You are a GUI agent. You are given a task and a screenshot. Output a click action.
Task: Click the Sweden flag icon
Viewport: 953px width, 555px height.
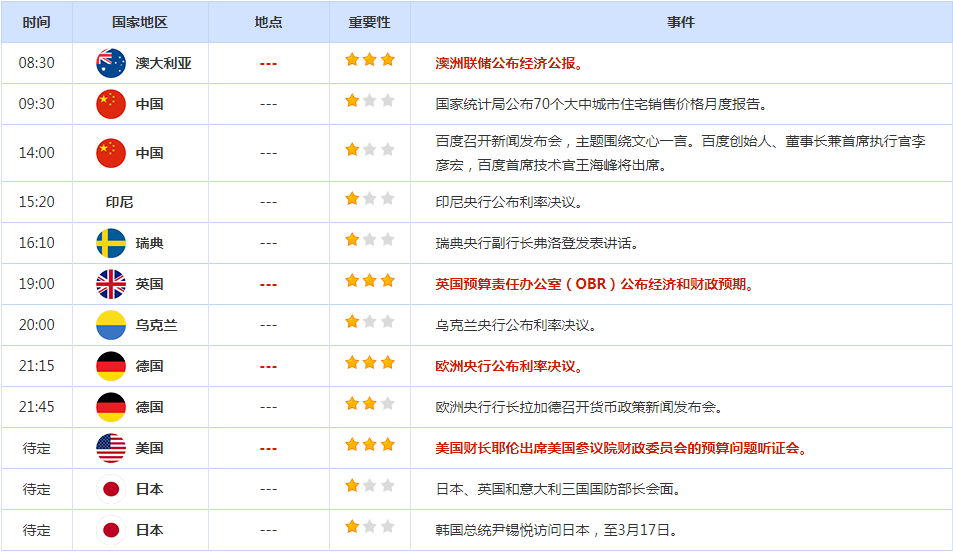click(x=111, y=243)
